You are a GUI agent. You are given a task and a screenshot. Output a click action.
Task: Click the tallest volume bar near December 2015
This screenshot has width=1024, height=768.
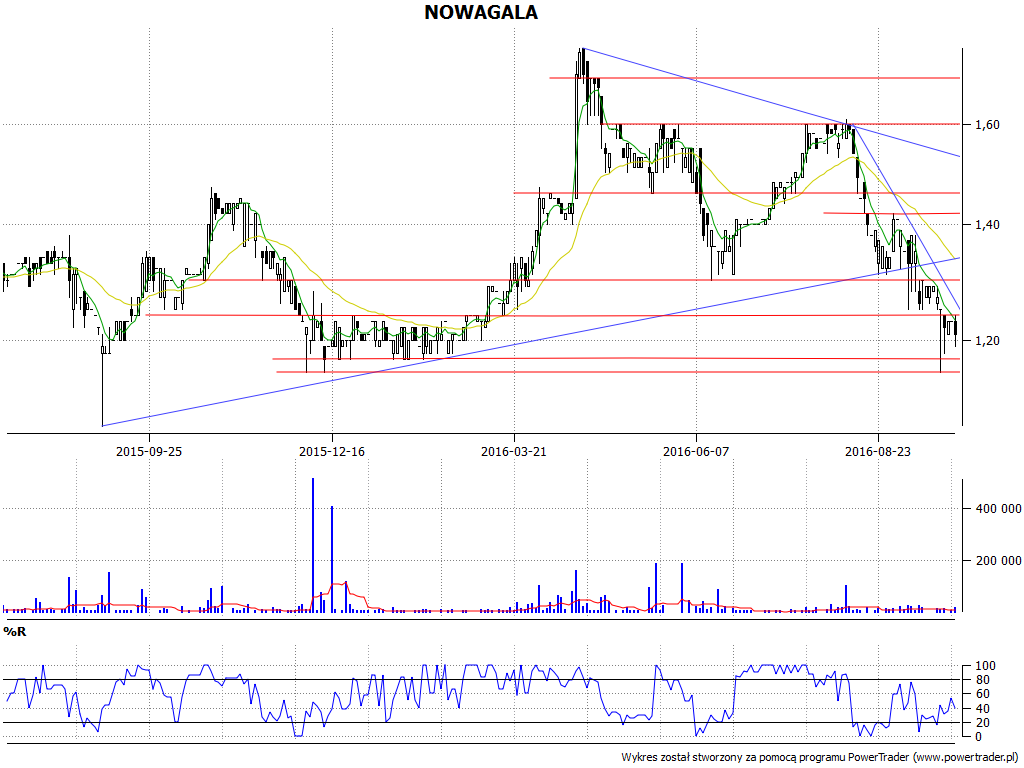pos(313,545)
